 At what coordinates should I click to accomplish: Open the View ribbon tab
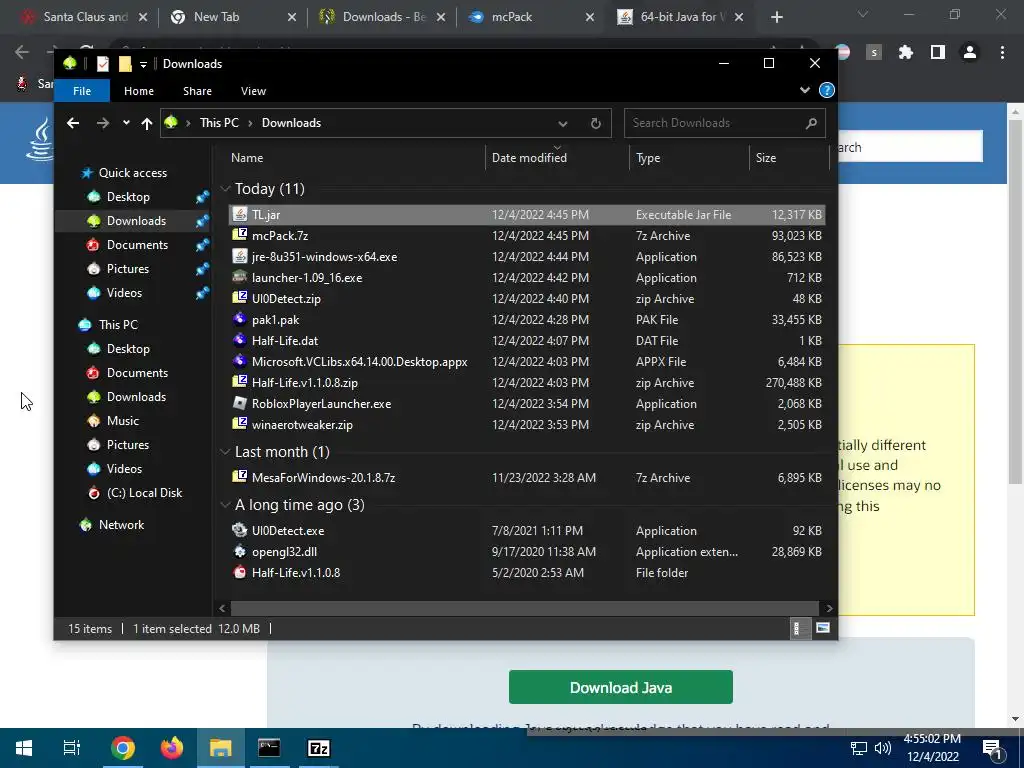(253, 91)
